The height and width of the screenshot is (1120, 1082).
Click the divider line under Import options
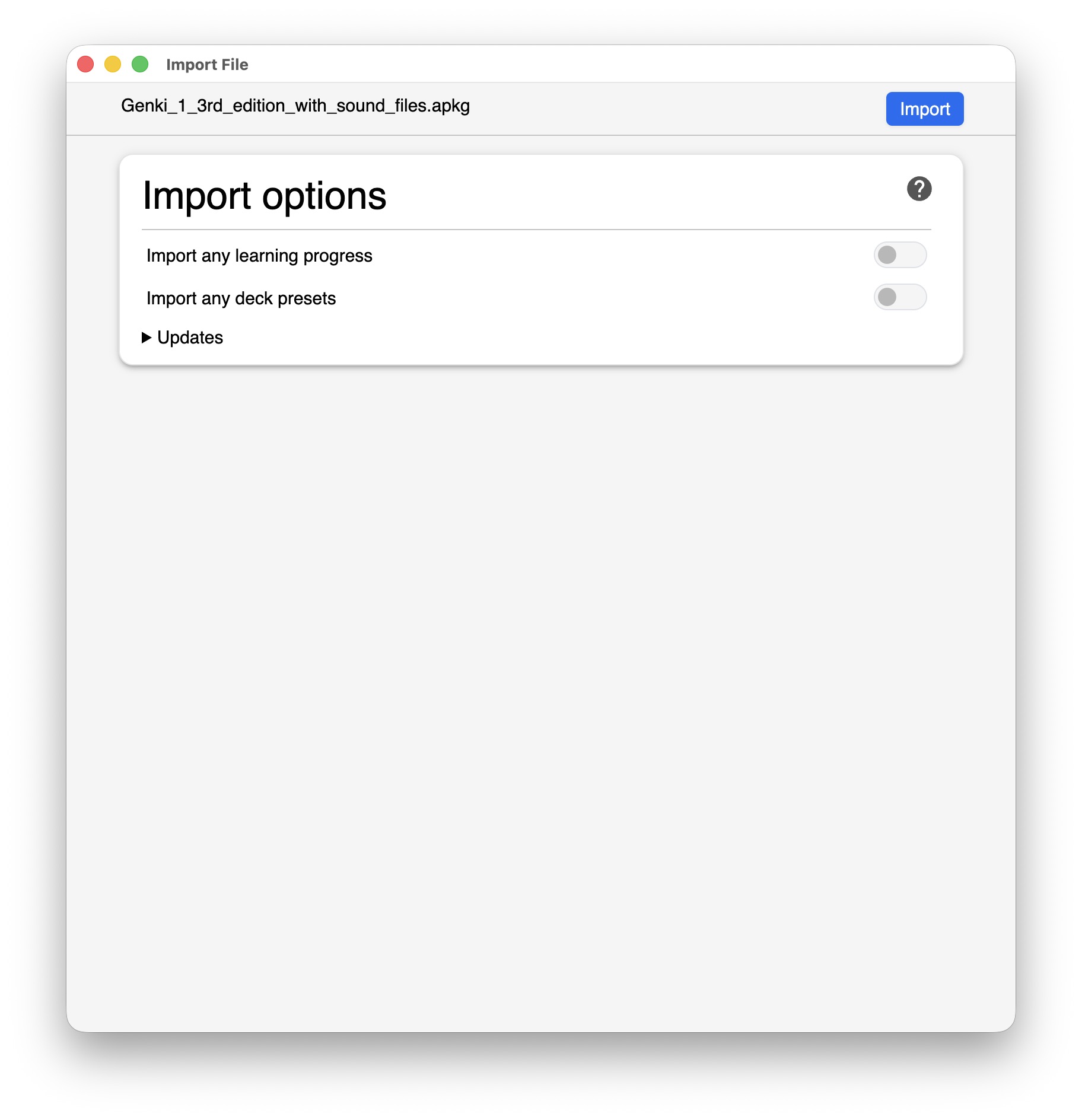point(536,229)
